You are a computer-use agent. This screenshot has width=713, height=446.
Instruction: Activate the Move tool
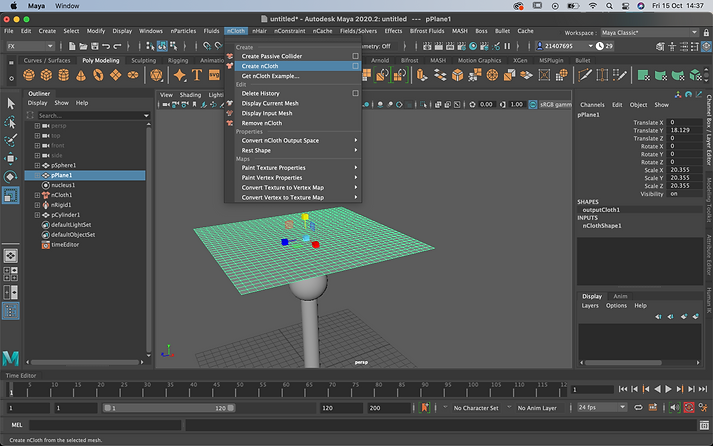click(x=10, y=158)
